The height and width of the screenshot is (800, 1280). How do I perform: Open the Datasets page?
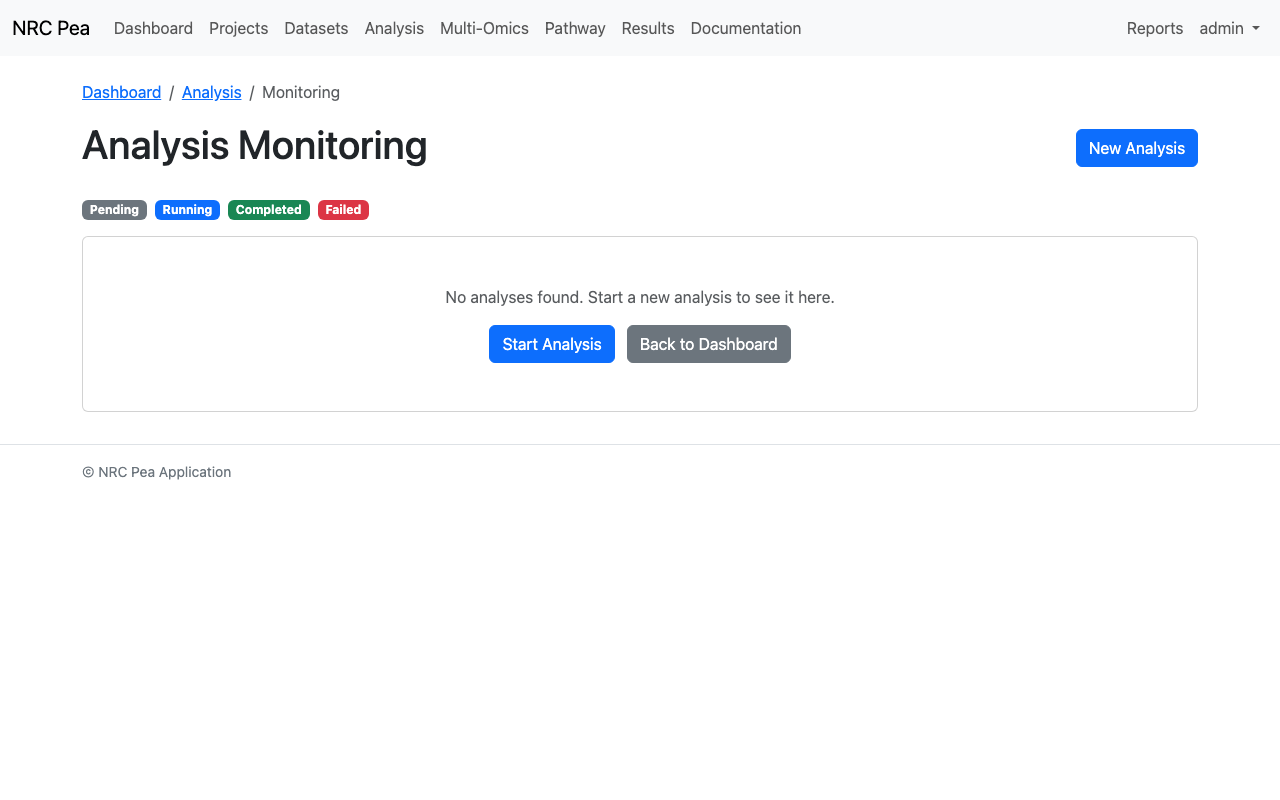tap(316, 29)
